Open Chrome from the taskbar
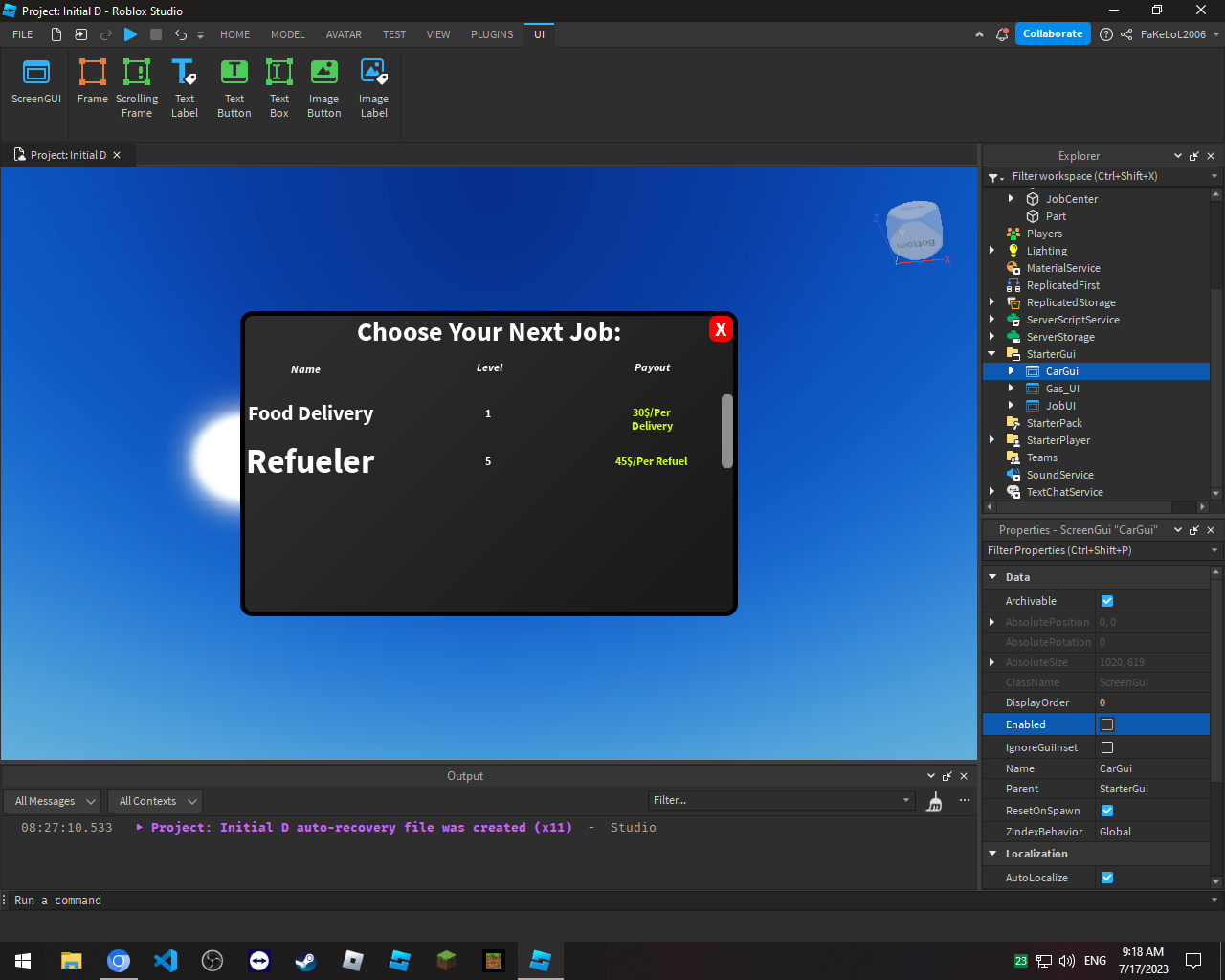This screenshot has height=980, width=1225. click(119, 961)
